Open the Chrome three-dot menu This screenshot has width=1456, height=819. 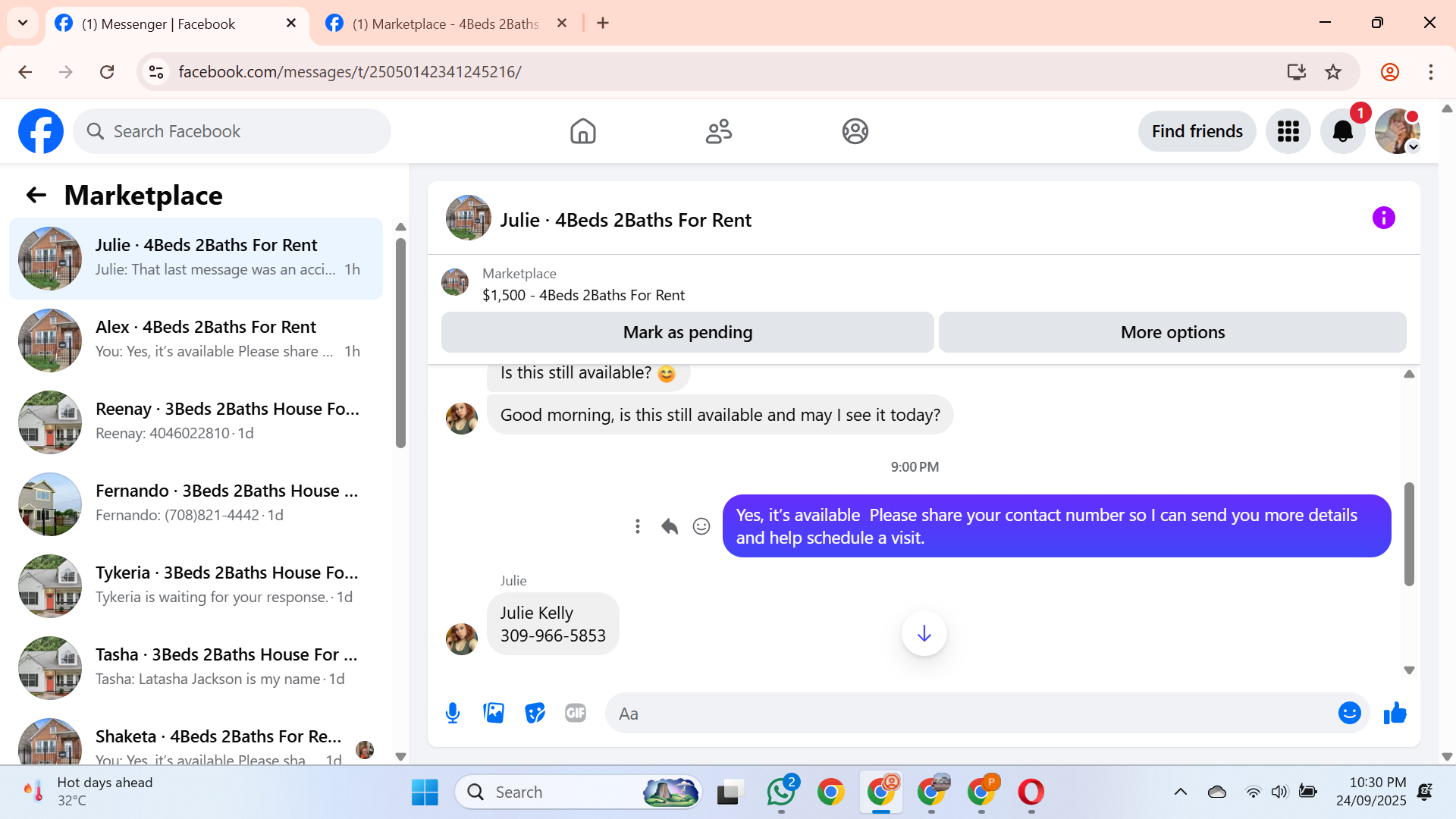click(1431, 72)
